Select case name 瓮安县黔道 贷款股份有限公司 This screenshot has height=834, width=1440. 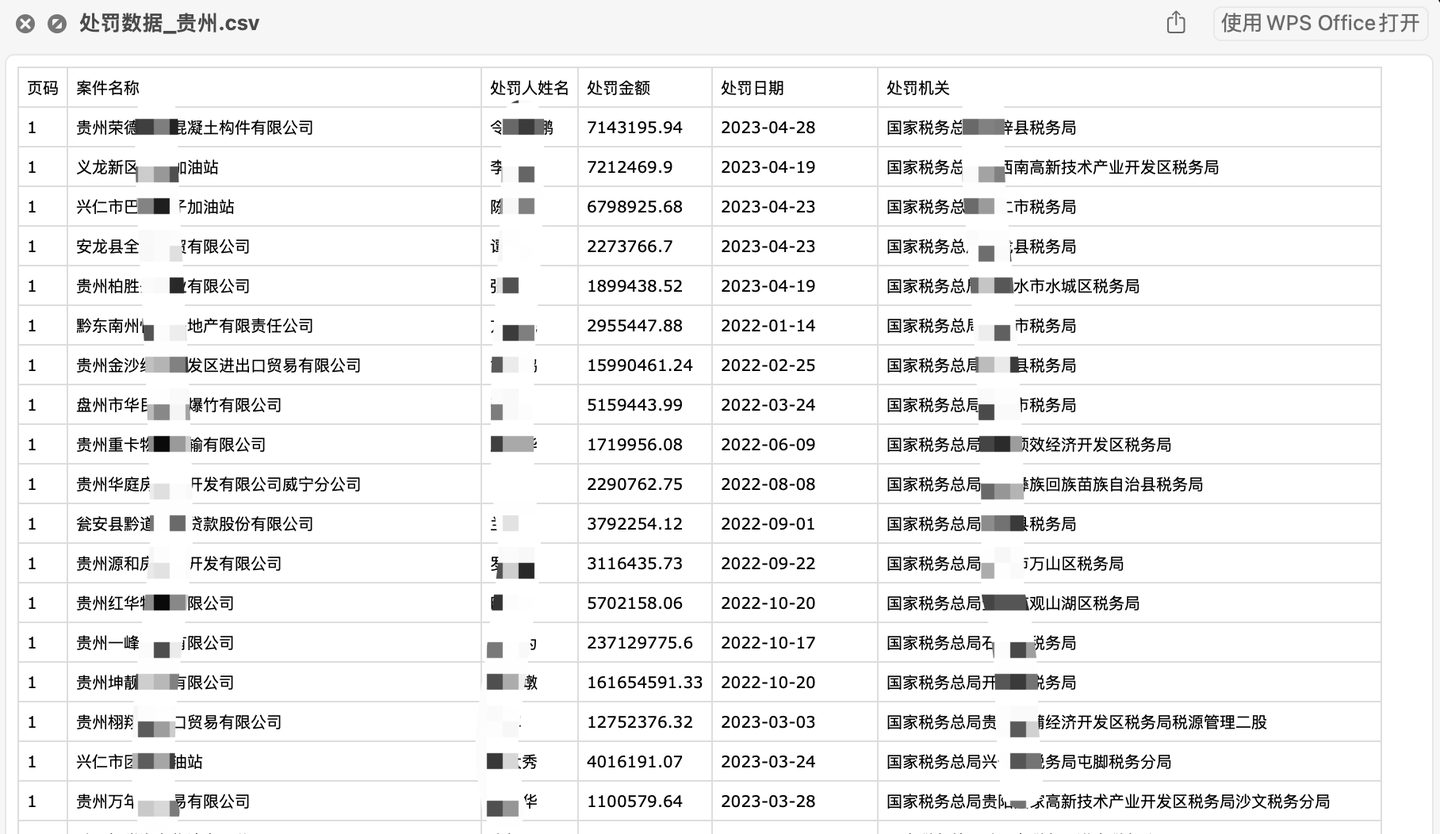[274, 524]
